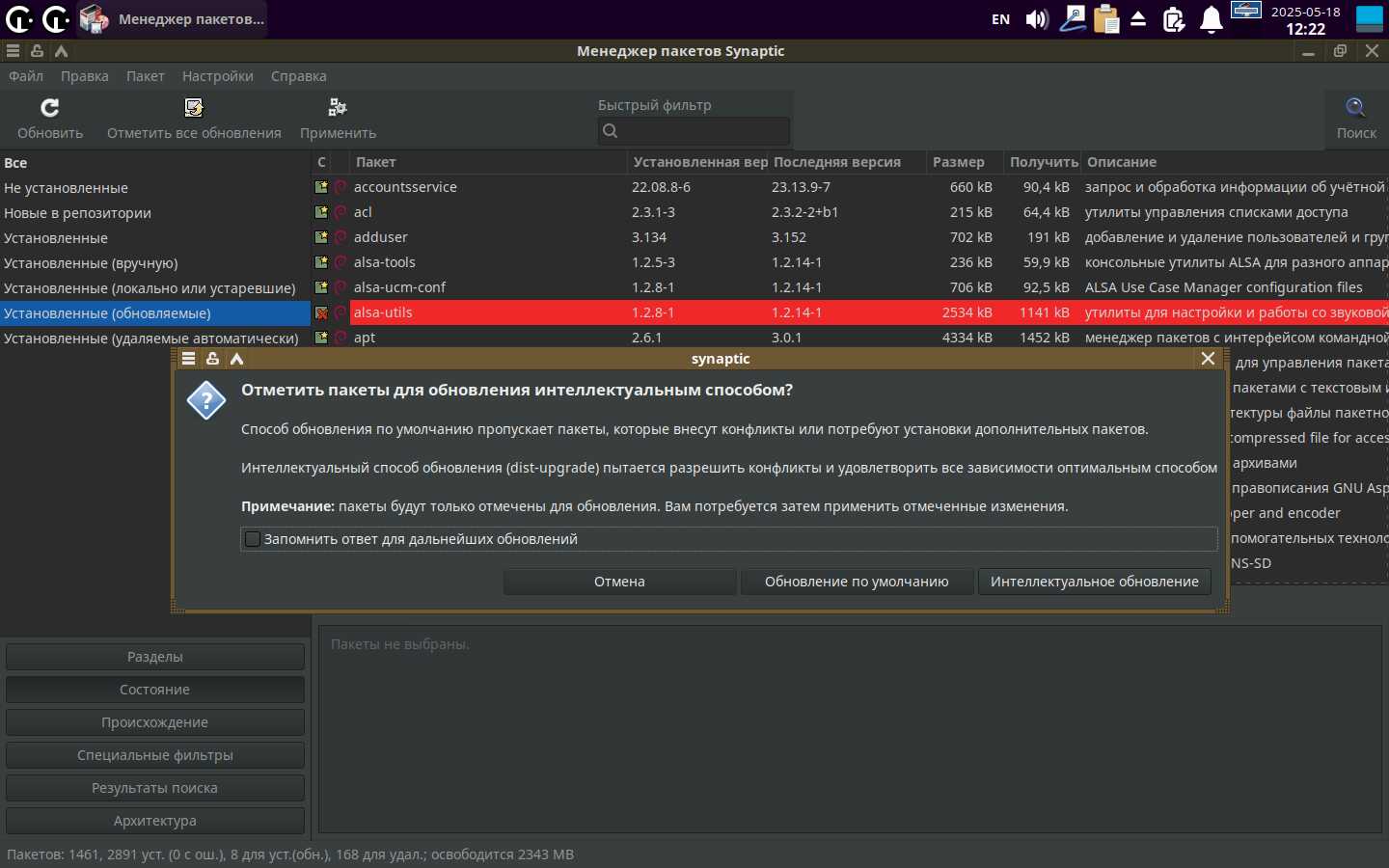Select the Не установленные filter
This screenshot has width=1389, height=868.
pos(154,188)
